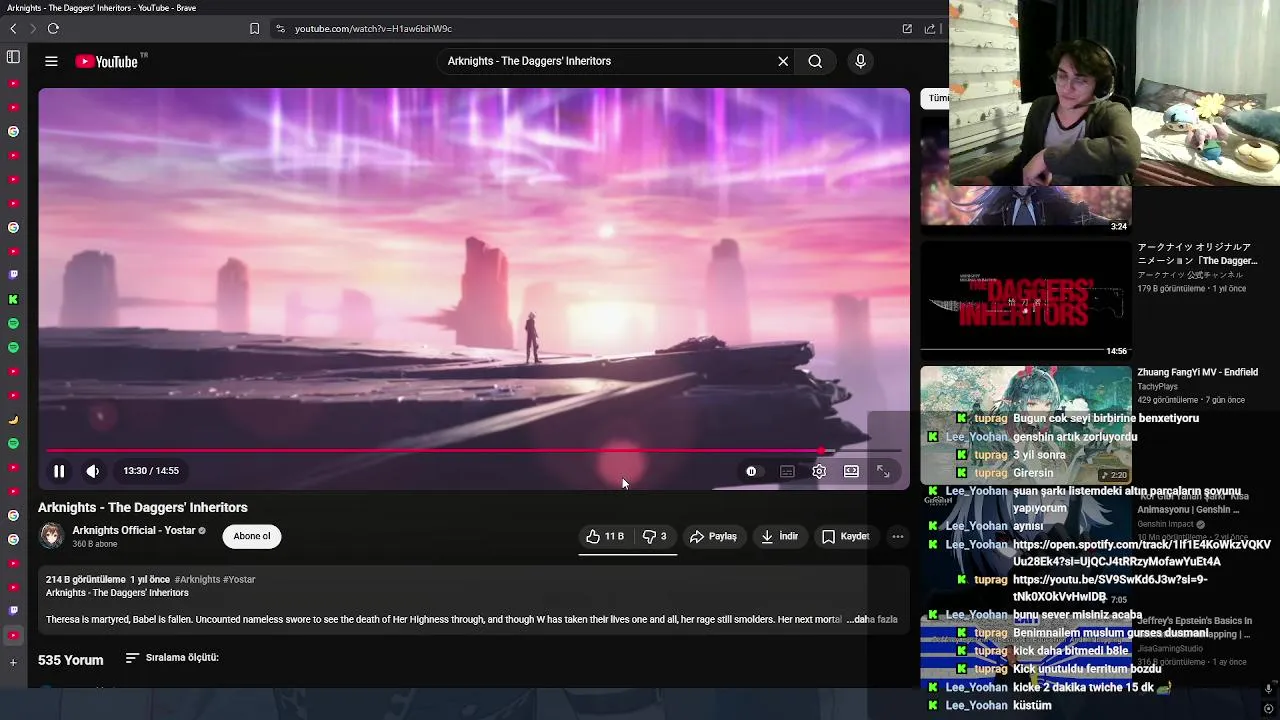
Task: Click the bookmark icon beside the address bar
Action: pyautogui.click(x=254, y=29)
